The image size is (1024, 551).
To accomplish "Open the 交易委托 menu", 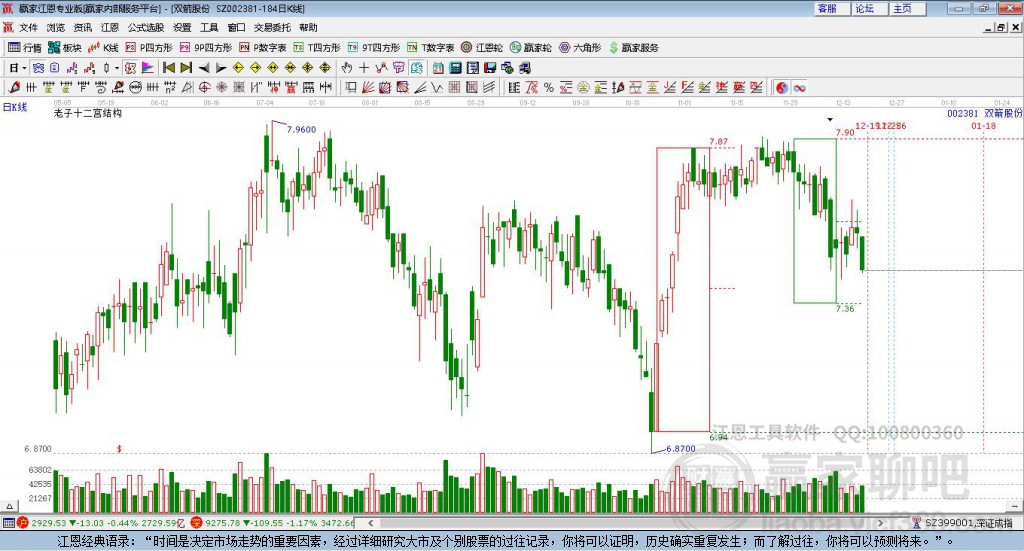I will [x=272, y=27].
